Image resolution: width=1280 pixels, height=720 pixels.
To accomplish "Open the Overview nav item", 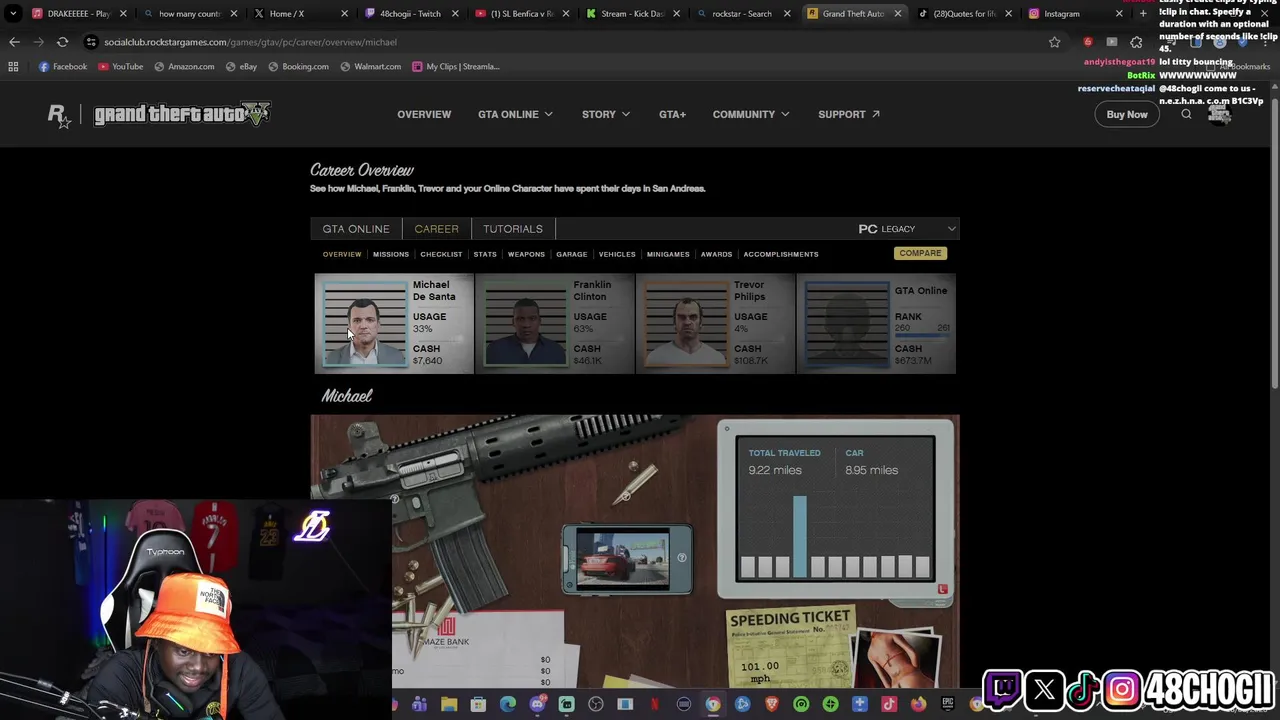I will point(424,114).
